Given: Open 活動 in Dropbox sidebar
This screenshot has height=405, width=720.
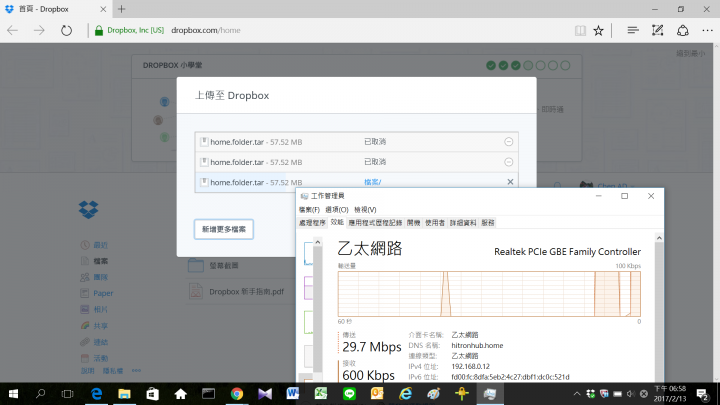Looking at the screenshot, I should pos(101,358).
